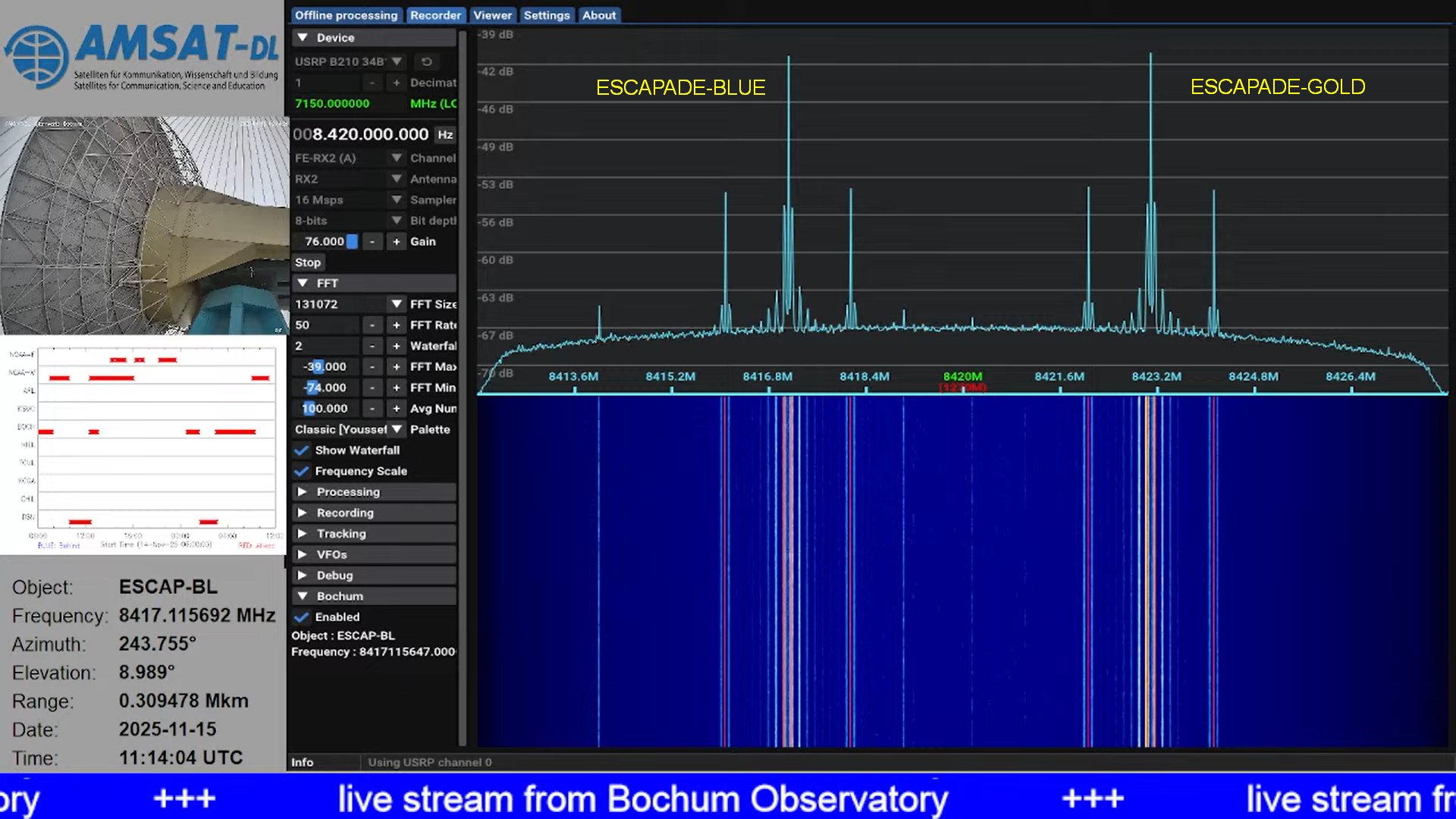Click the 8.420.000.000 frequency field
Screen dimensions: 1456x819
tap(362, 134)
